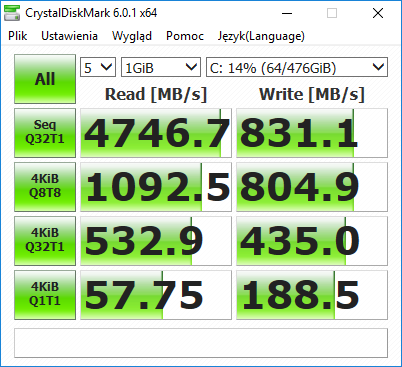Click the CrystalDiskMark app icon in title bar

(12, 13)
